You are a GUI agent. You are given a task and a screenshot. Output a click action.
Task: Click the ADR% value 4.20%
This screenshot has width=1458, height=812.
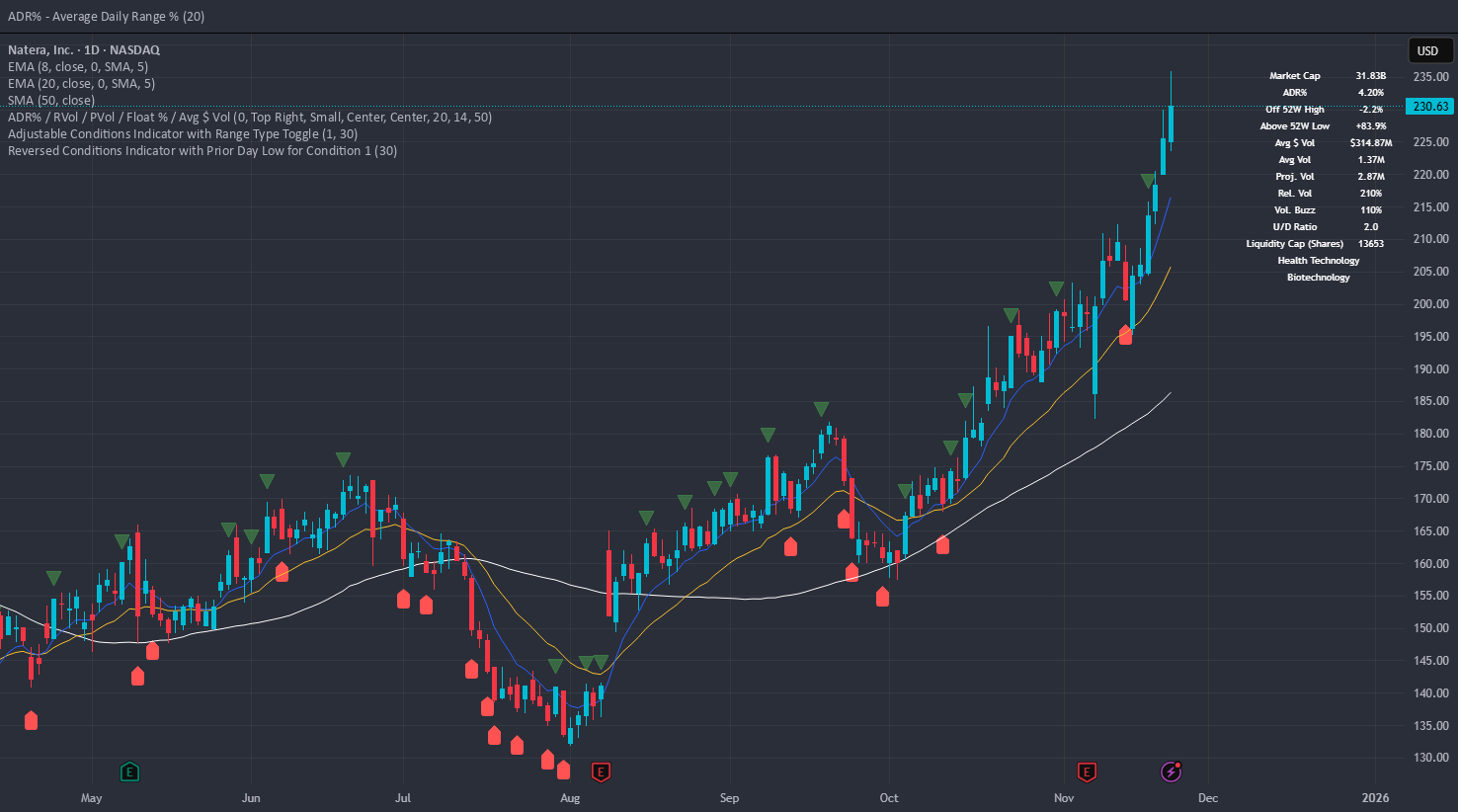click(x=1370, y=93)
